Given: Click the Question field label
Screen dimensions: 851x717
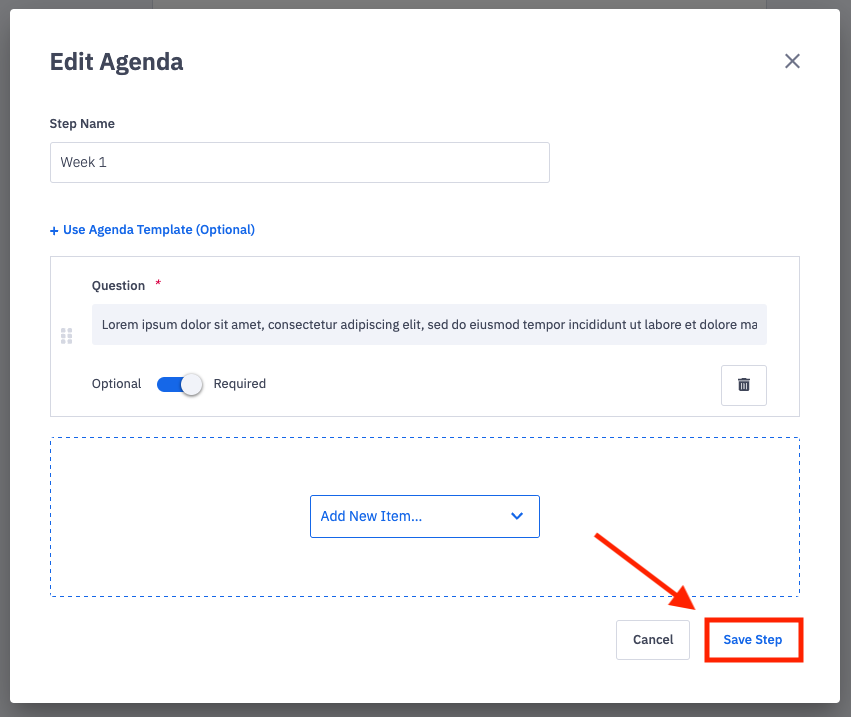Looking at the screenshot, I should click(x=118, y=286).
